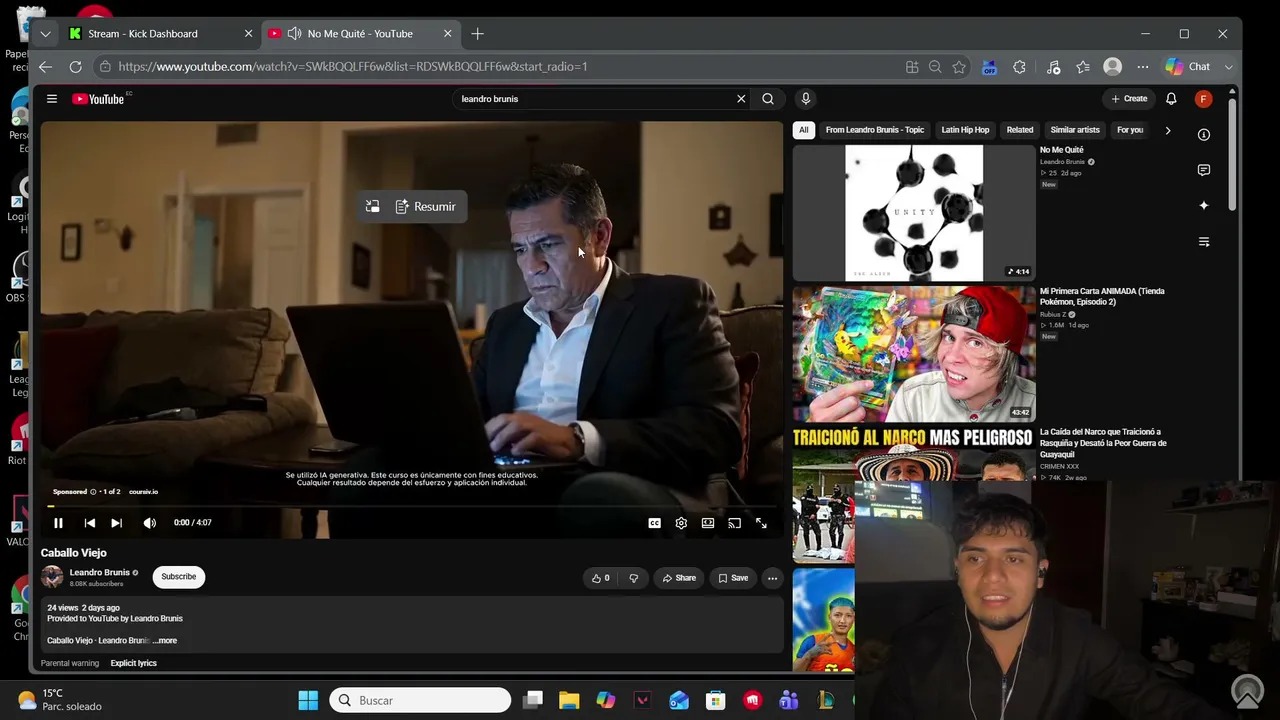The height and width of the screenshot is (720, 1280).
Task: Select the For you chip
Action: (1130, 130)
